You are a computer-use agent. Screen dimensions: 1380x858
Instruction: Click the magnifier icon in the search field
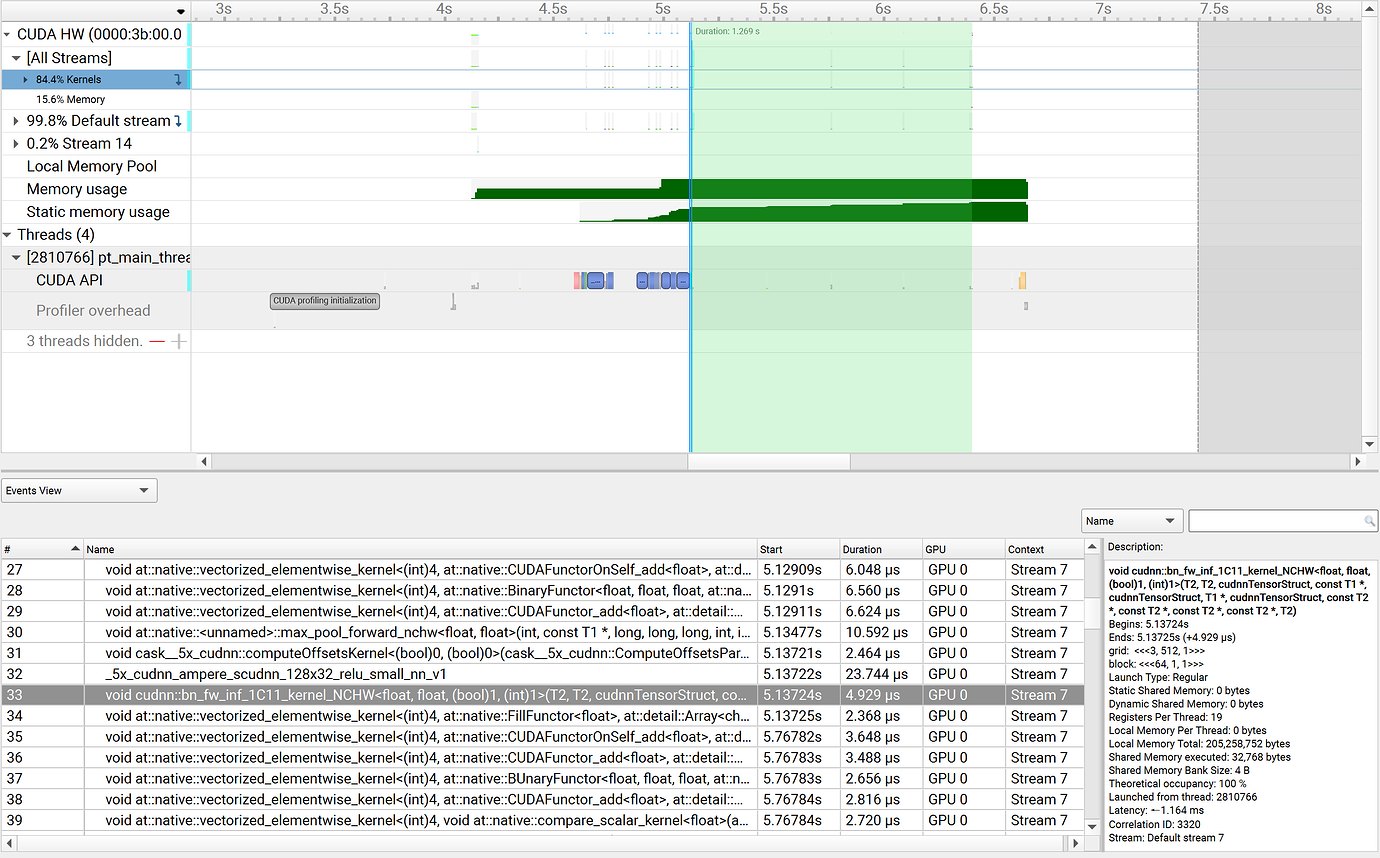1369,521
